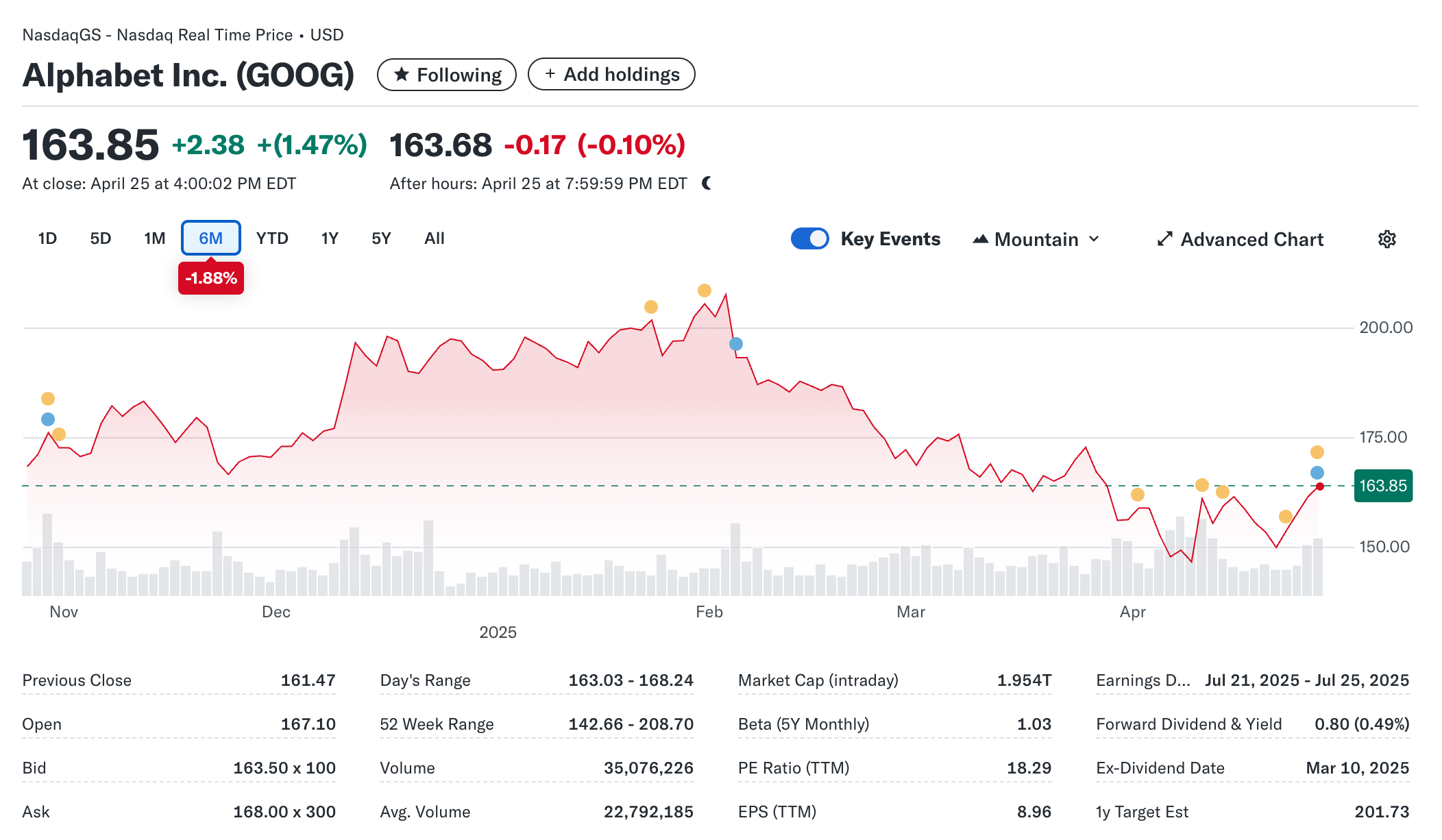
Task: Click the after-hours moon icon
Action: [707, 183]
